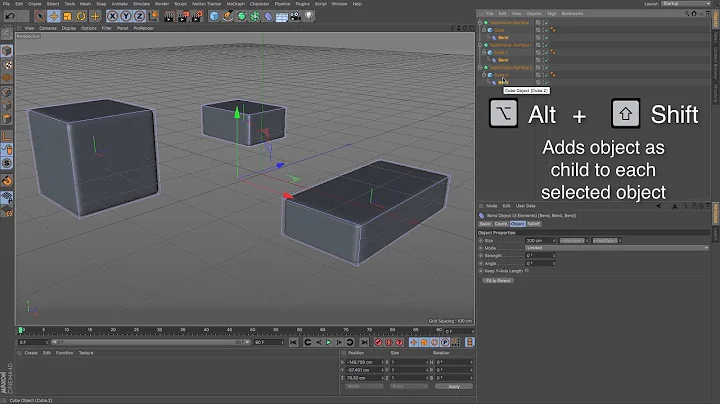Add a Light from toolbar

309,17
